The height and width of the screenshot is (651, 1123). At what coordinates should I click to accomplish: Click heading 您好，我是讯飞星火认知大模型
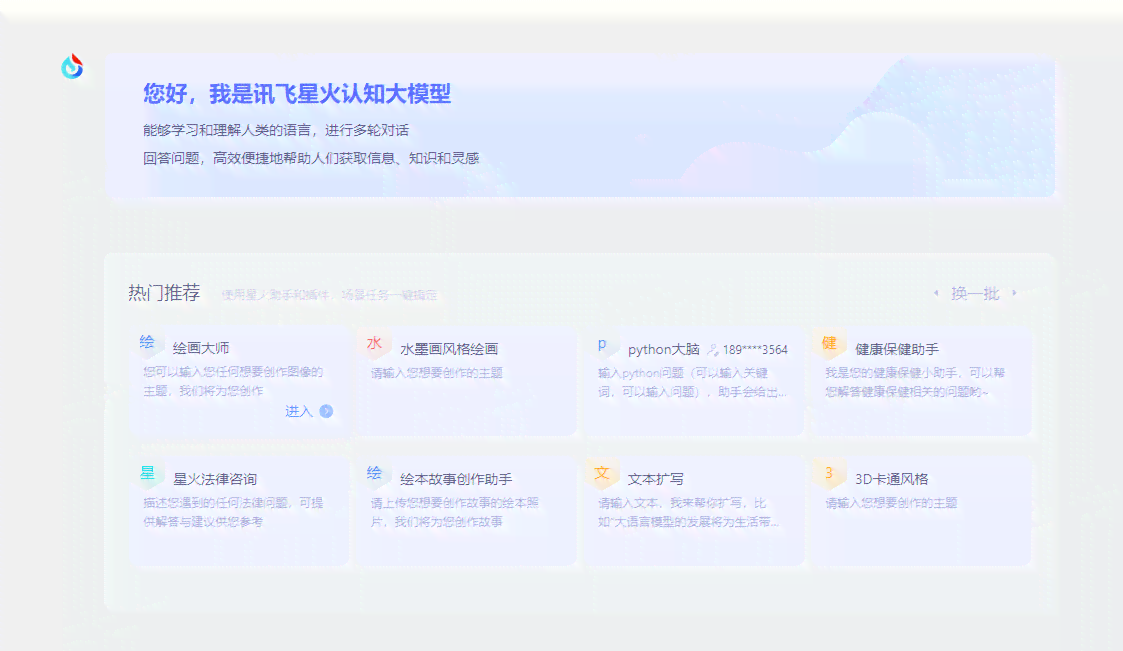tap(297, 93)
